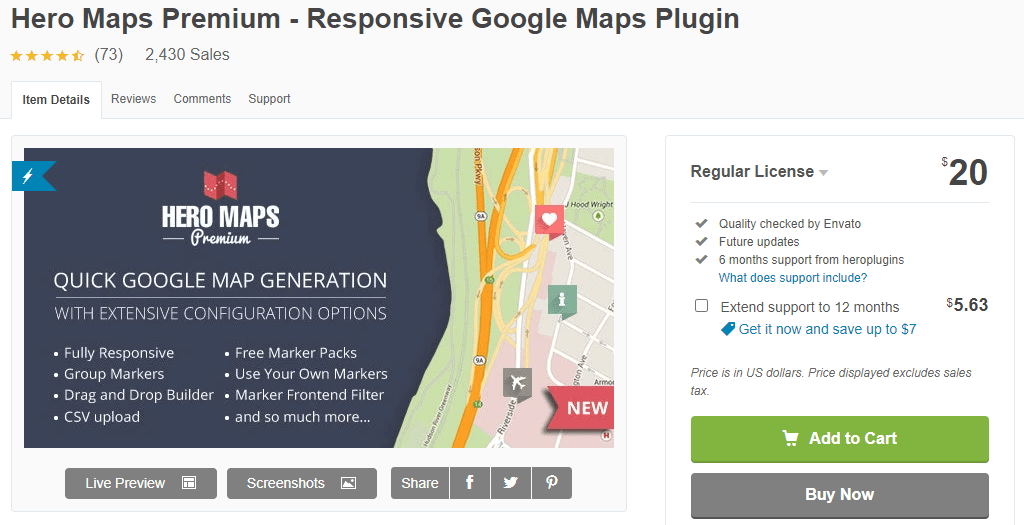Click the airplane map marker

(x=517, y=383)
